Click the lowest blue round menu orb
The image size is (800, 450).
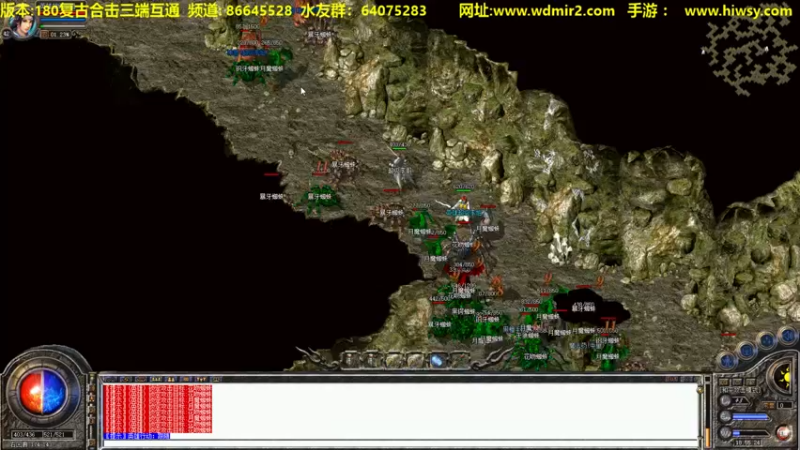click(728, 361)
